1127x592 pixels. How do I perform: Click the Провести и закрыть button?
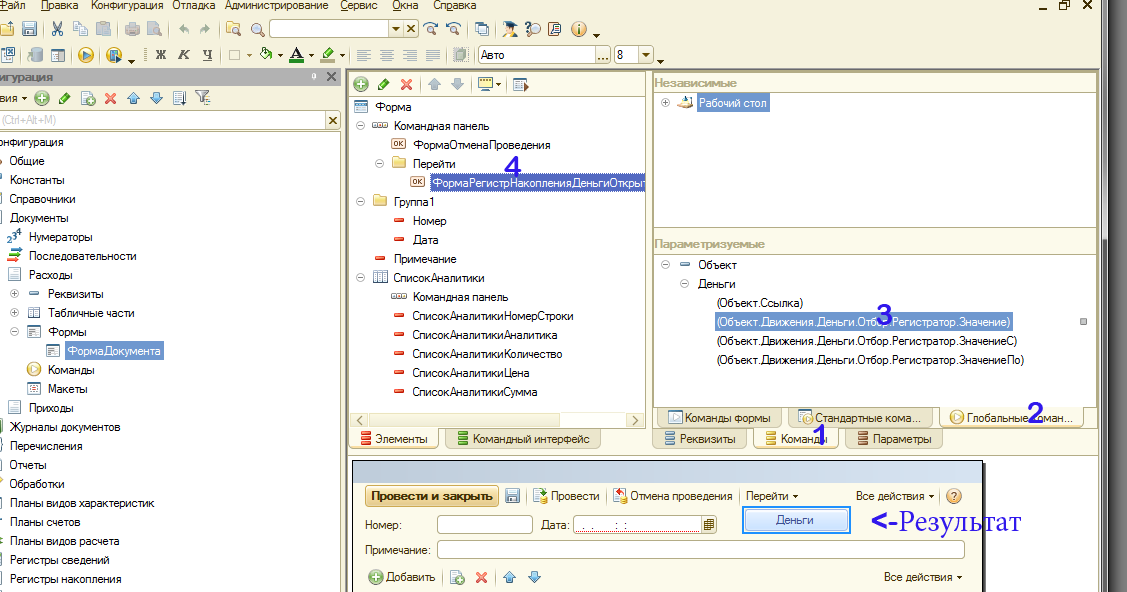click(432, 496)
